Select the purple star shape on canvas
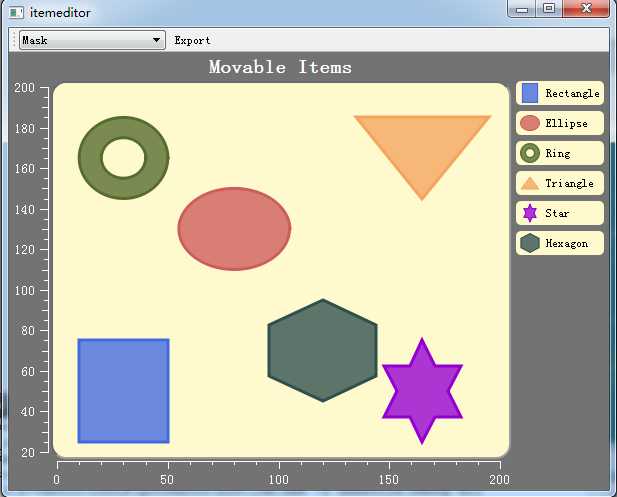 coord(422,392)
